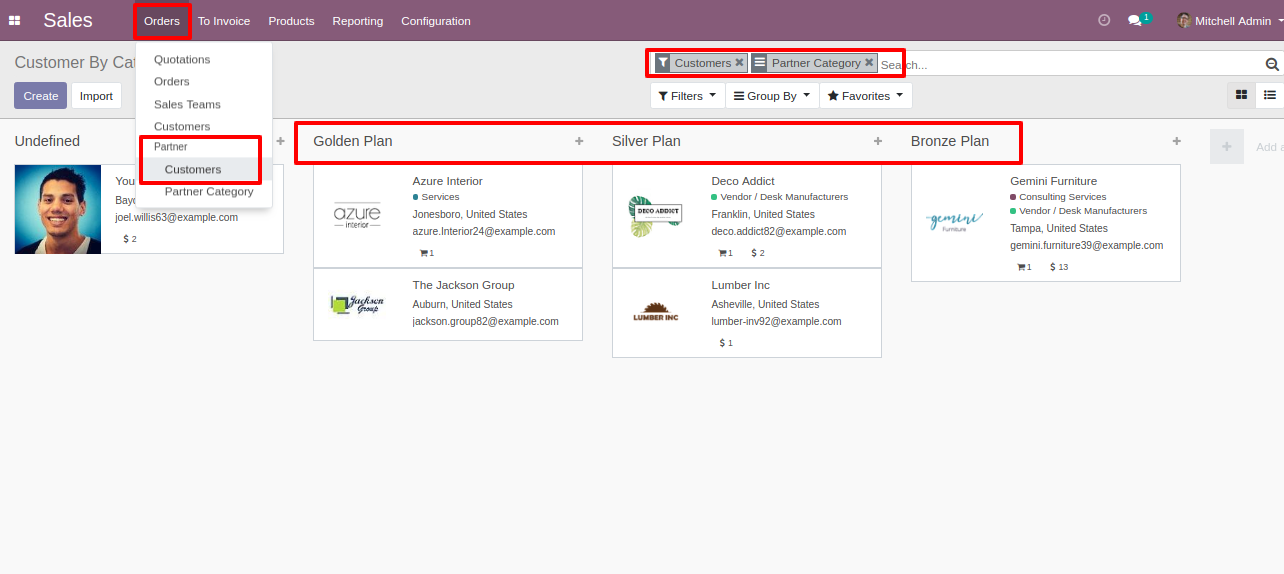Click into the Search input field
This screenshot has height=574, width=1284.
click(x=1070, y=64)
